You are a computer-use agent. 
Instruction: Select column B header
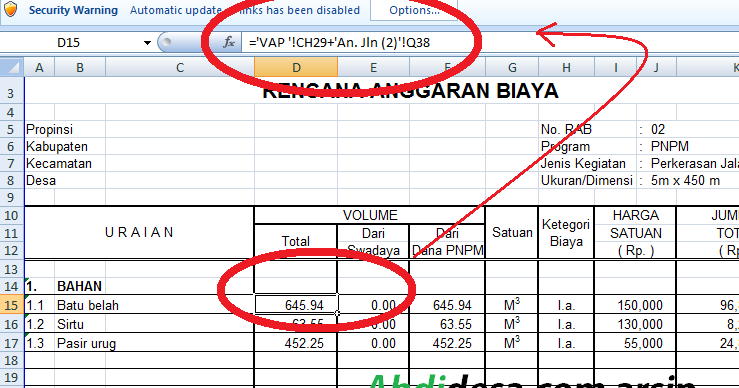click(x=80, y=67)
